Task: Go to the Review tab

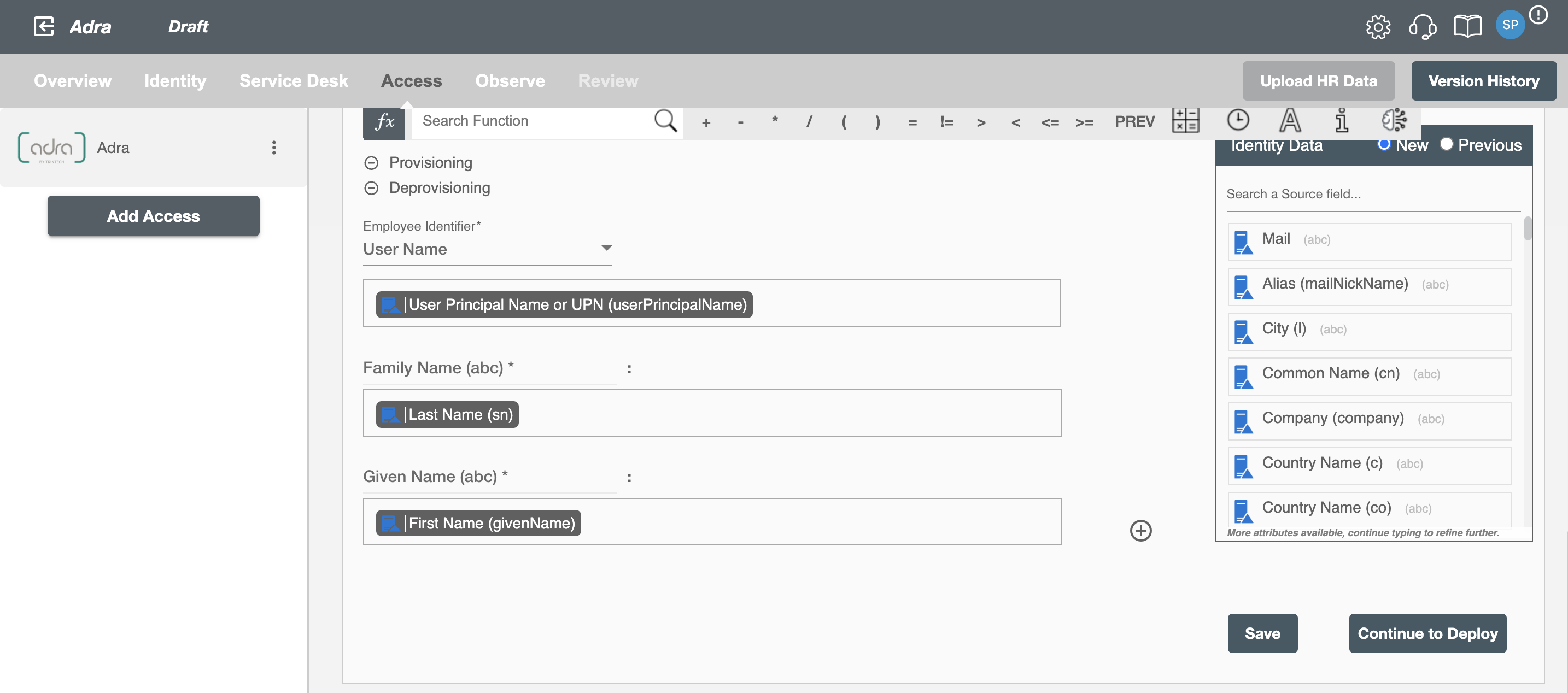Action: [x=608, y=81]
